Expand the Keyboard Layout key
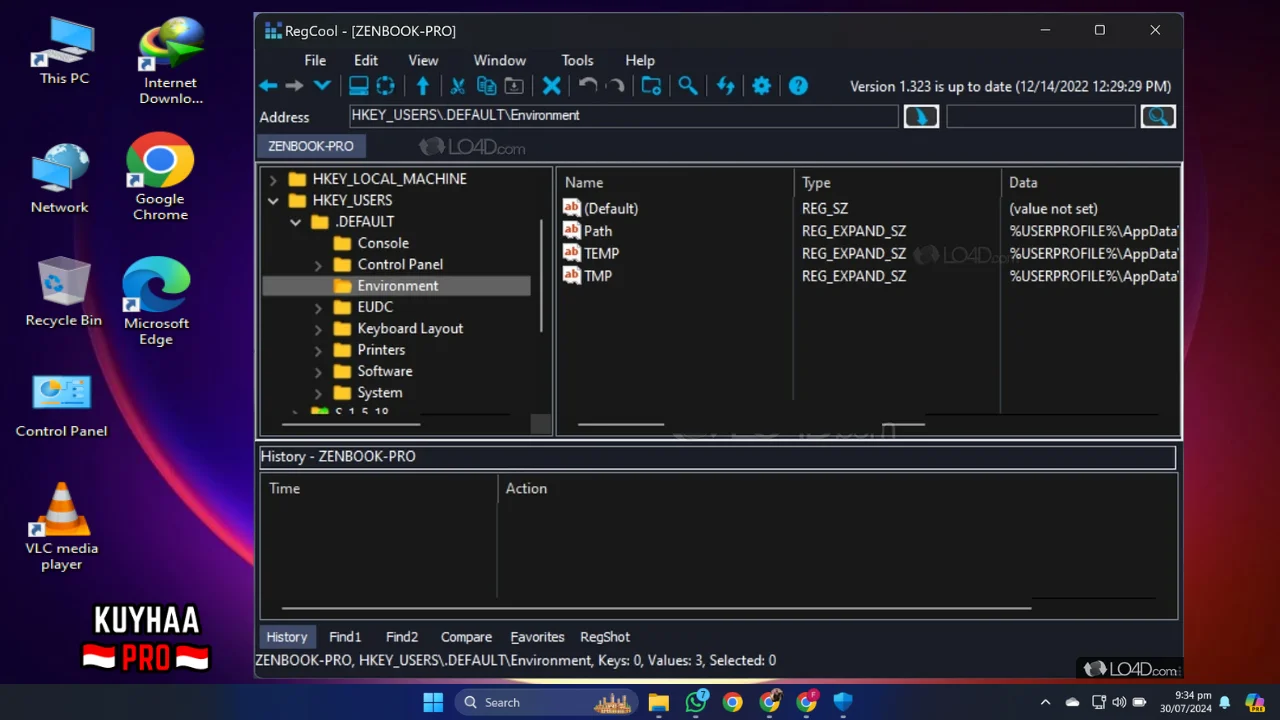Viewport: 1280px width, 720px height. [x=318, y=329]
